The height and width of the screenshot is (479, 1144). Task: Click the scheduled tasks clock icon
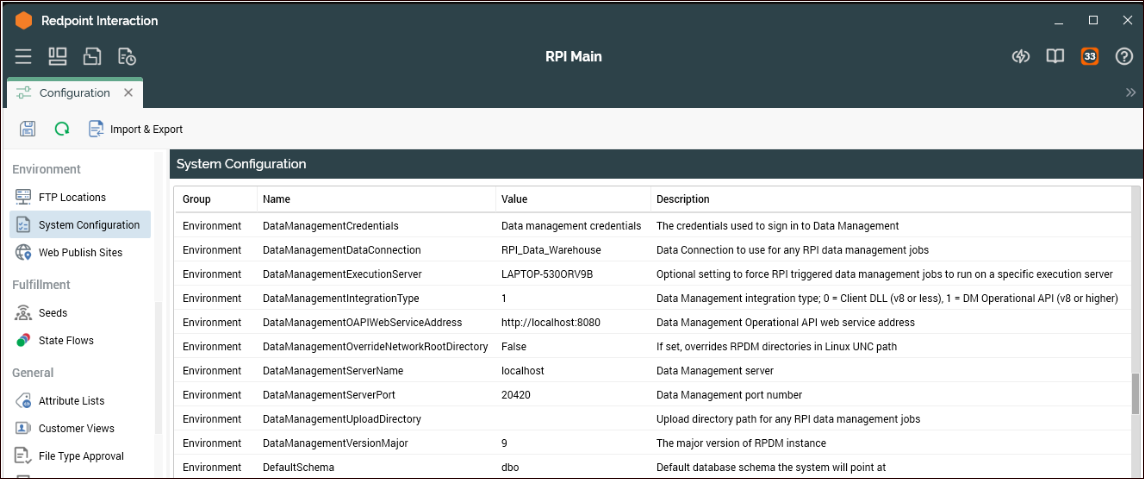point(126,57)
